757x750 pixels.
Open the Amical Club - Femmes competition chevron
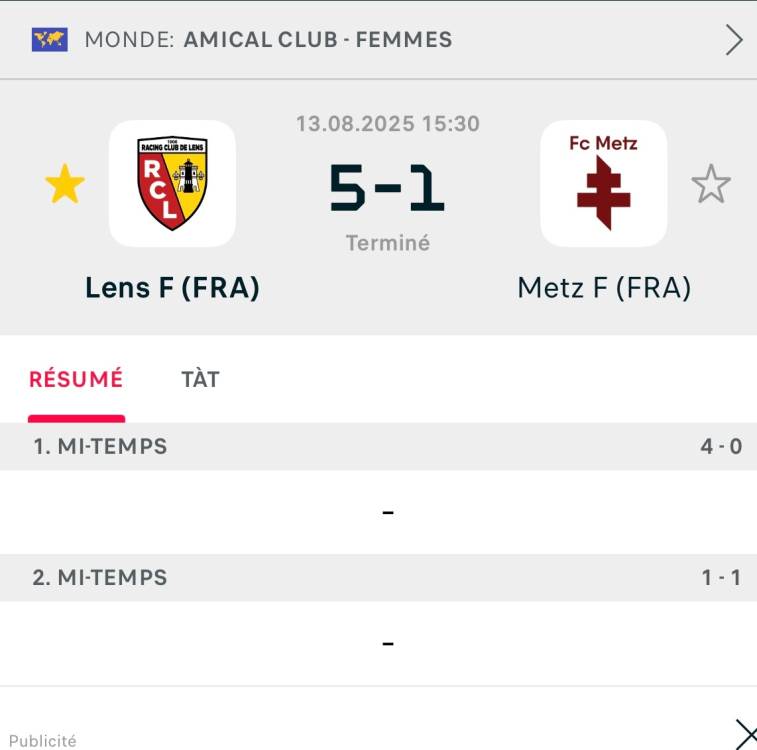click(734, 41)
